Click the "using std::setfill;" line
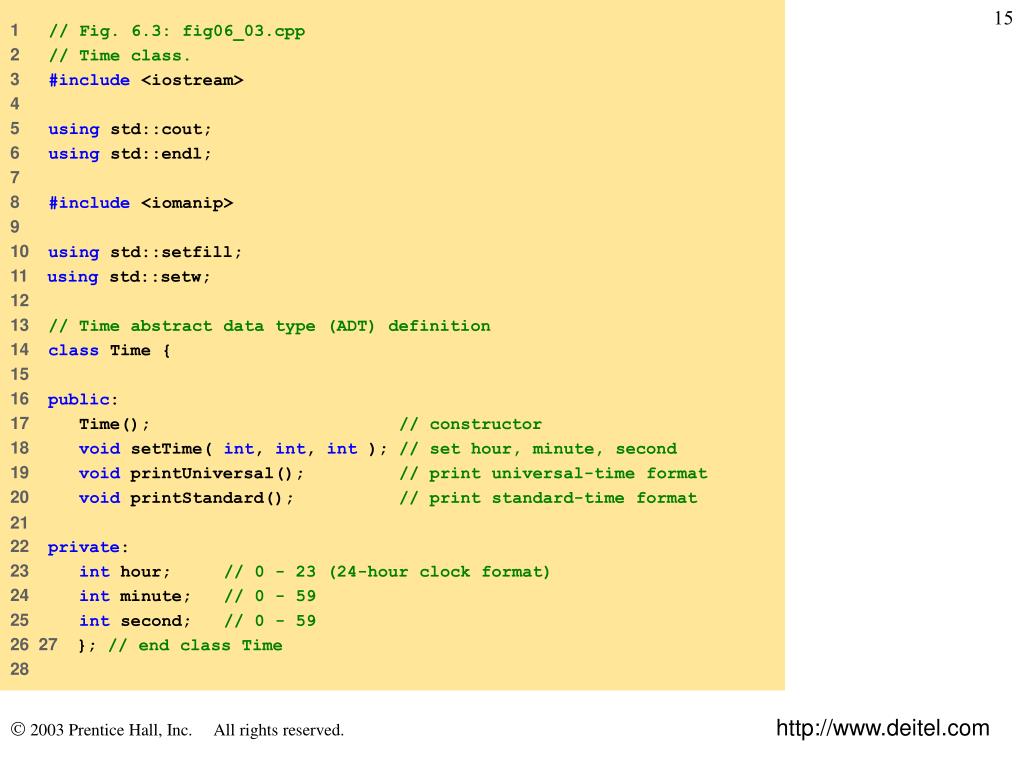Screen dimensions: 1024x768 click(145, 252)
